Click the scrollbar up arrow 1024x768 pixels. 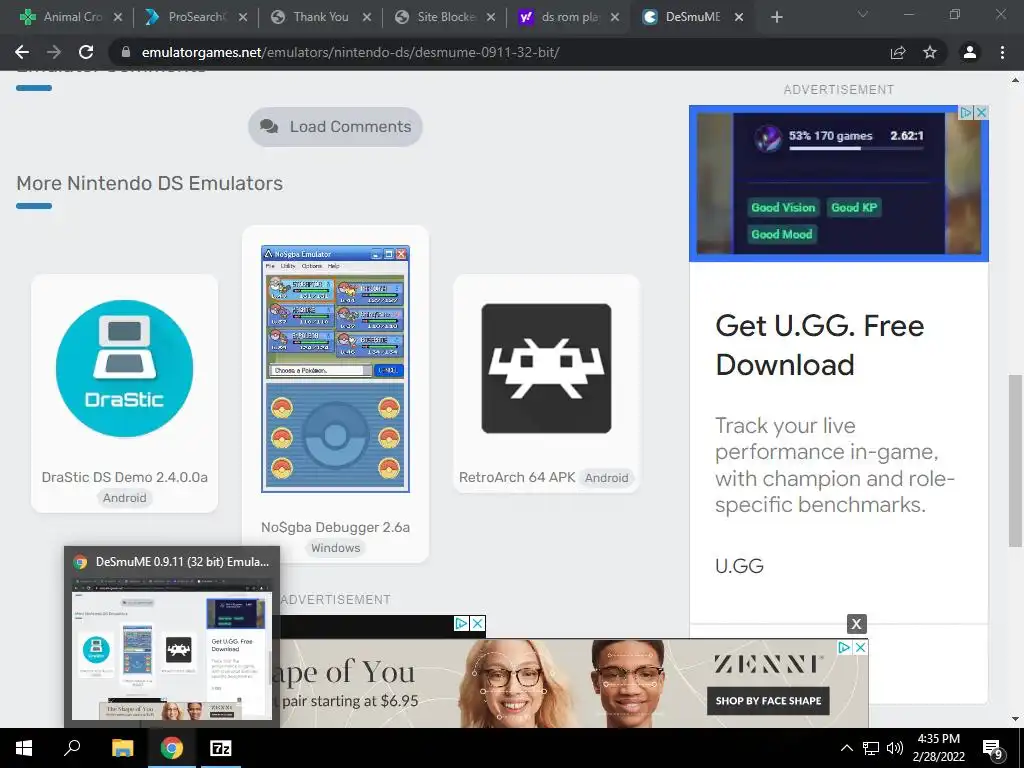[x=1015, y=80]
